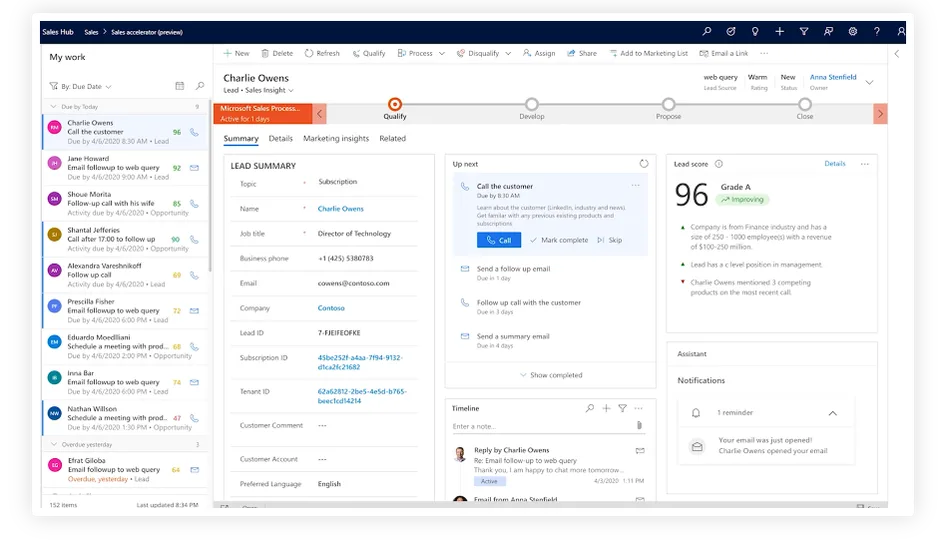The image size is (946, 550).
Task: Open Sales accelerator (preview) breadcrumb
Action: tap(147, 32)
